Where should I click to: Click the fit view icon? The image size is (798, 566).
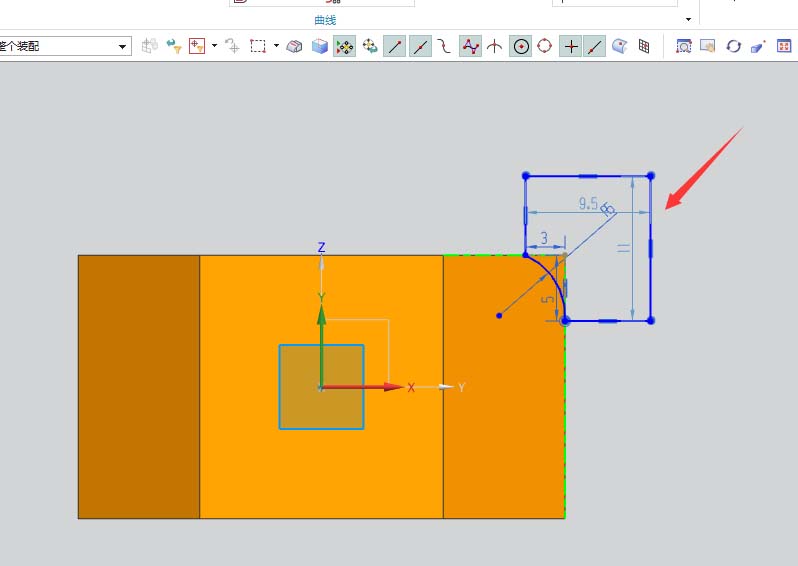(x=784, y=46)
